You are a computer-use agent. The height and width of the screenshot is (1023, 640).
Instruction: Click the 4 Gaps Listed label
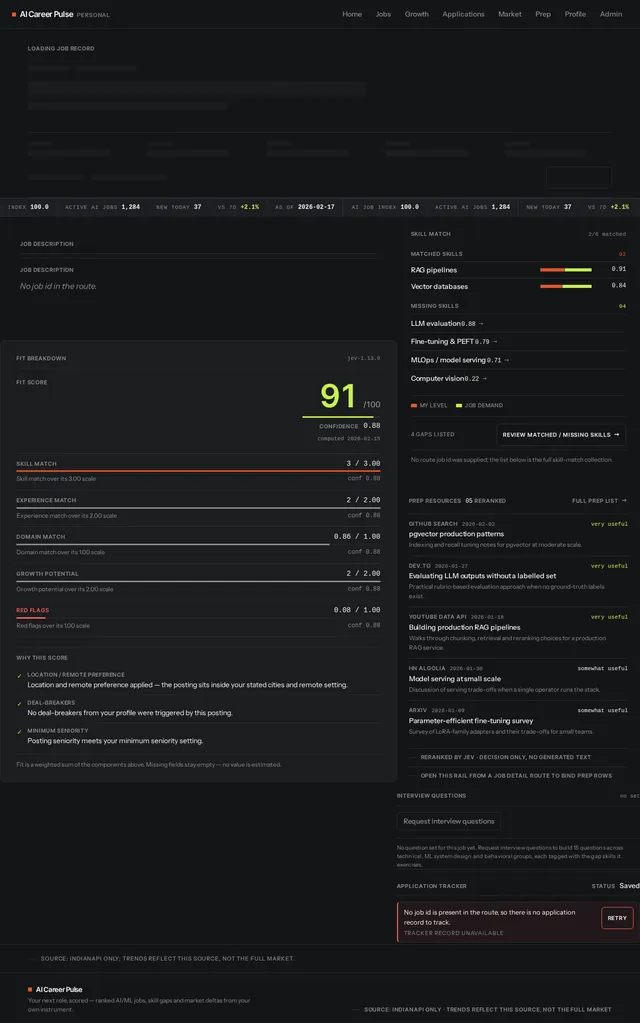click(433, 435)
